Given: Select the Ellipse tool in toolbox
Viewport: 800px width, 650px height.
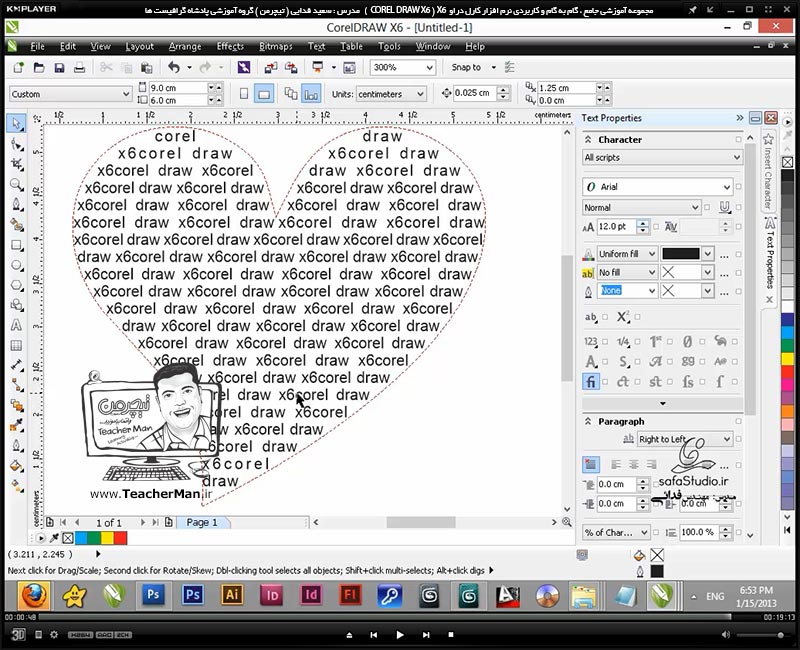Looking at the screenshot, I should pos(17,265).
